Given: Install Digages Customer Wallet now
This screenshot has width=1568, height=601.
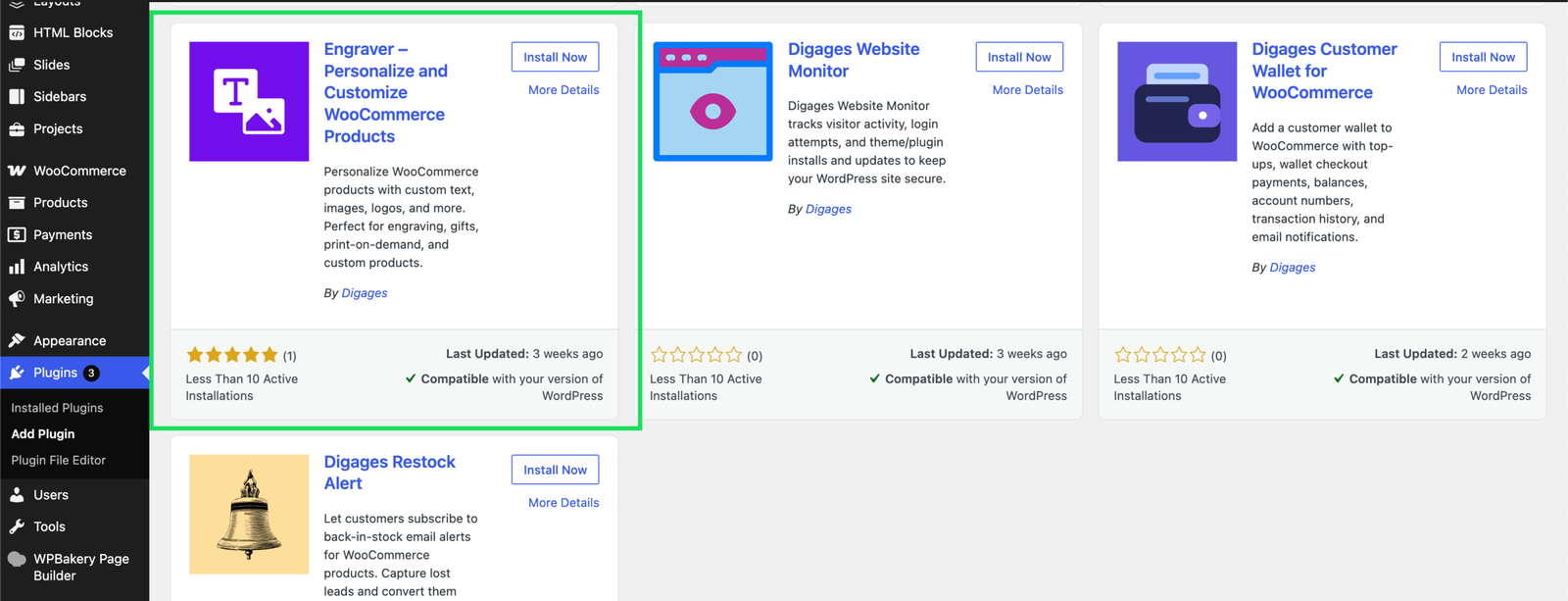Looking at the screenshot, I should 1483,57.
